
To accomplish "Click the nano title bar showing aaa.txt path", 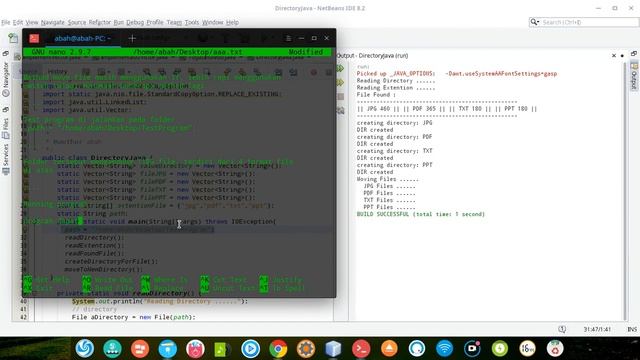I will (176, 52).
